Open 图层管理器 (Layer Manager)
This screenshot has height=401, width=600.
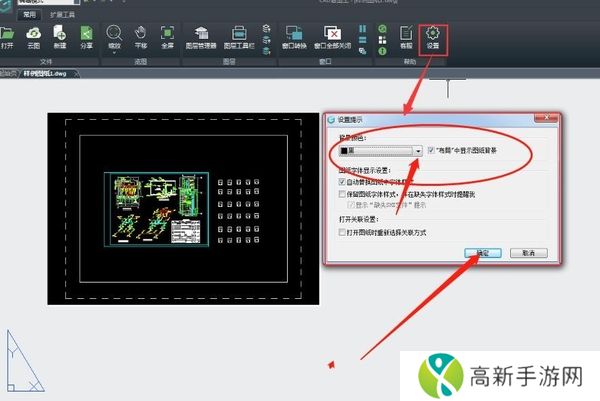tap(205, 36)
